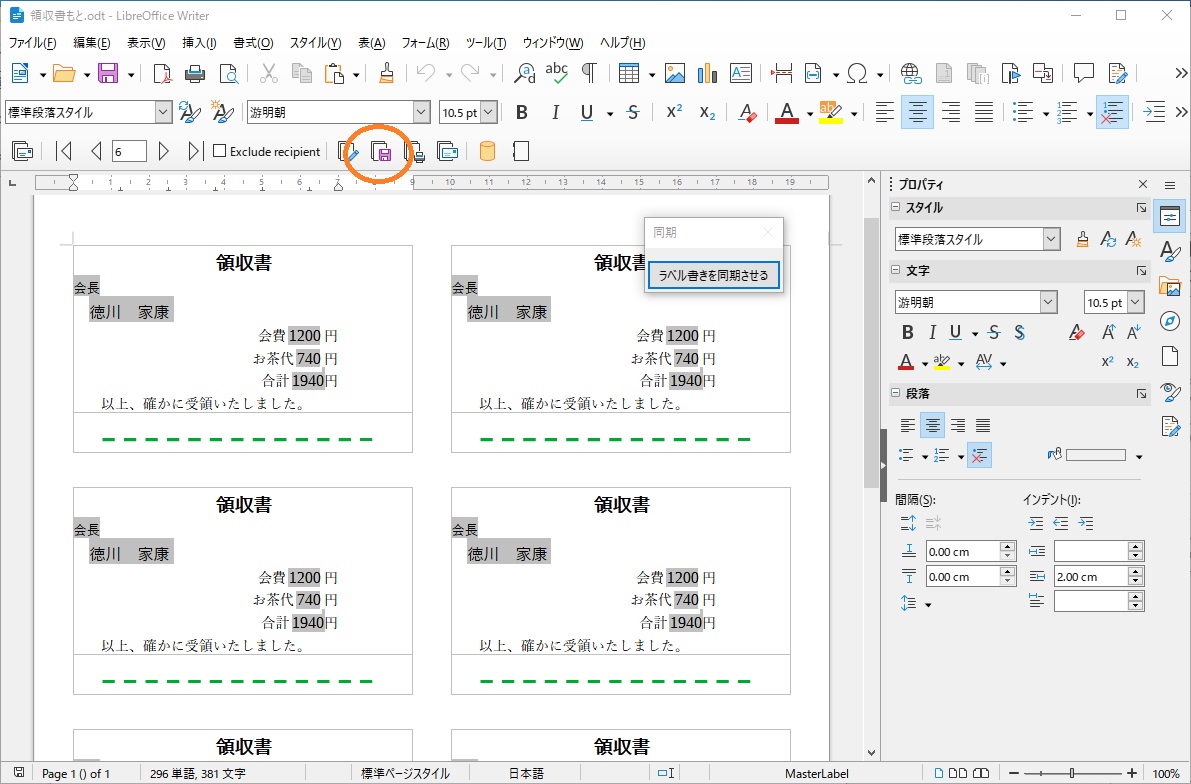Insert Page Break icon

pos(782,74)
